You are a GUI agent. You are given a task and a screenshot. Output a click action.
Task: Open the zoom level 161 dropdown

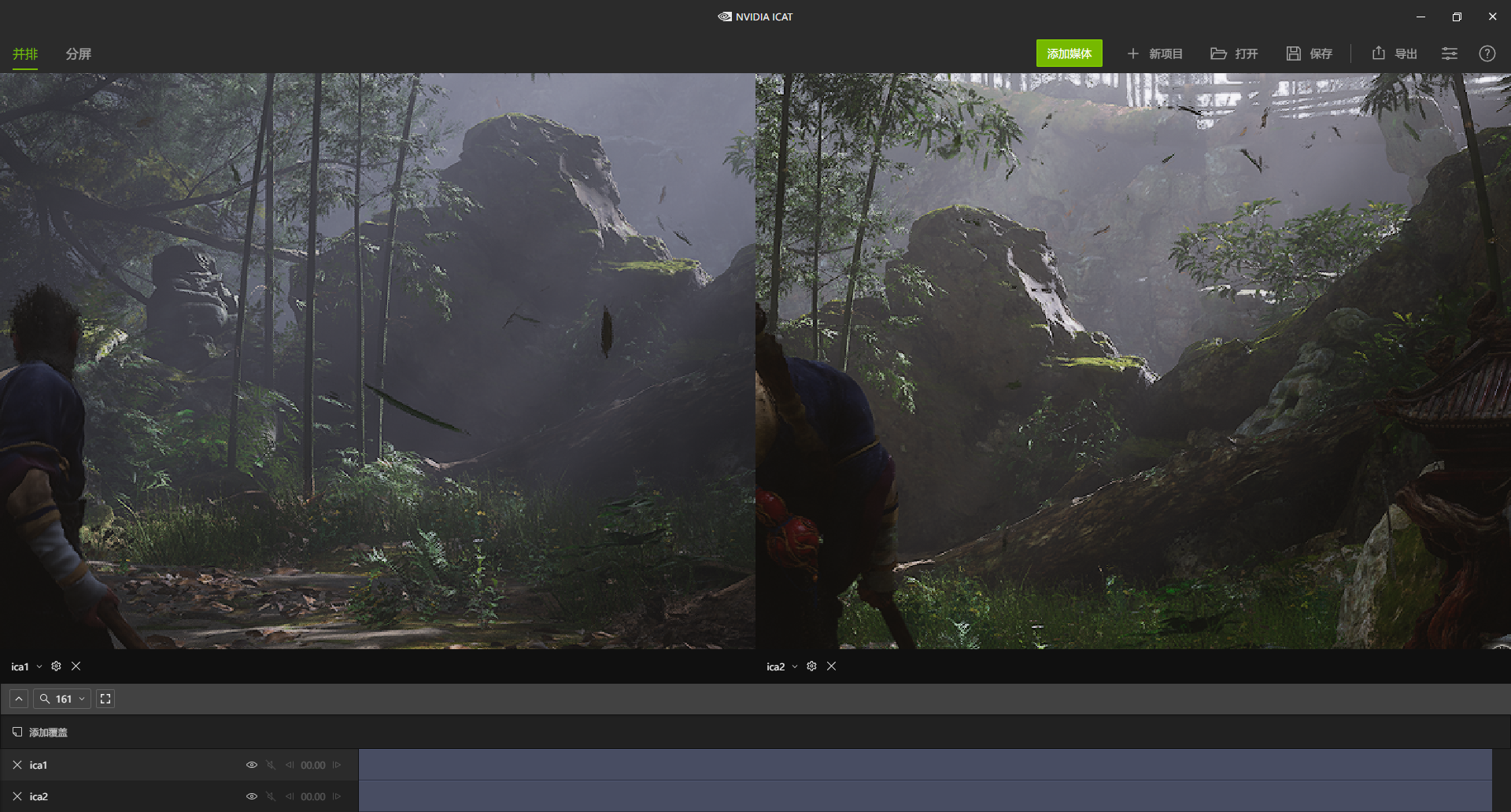click(61, 698)
